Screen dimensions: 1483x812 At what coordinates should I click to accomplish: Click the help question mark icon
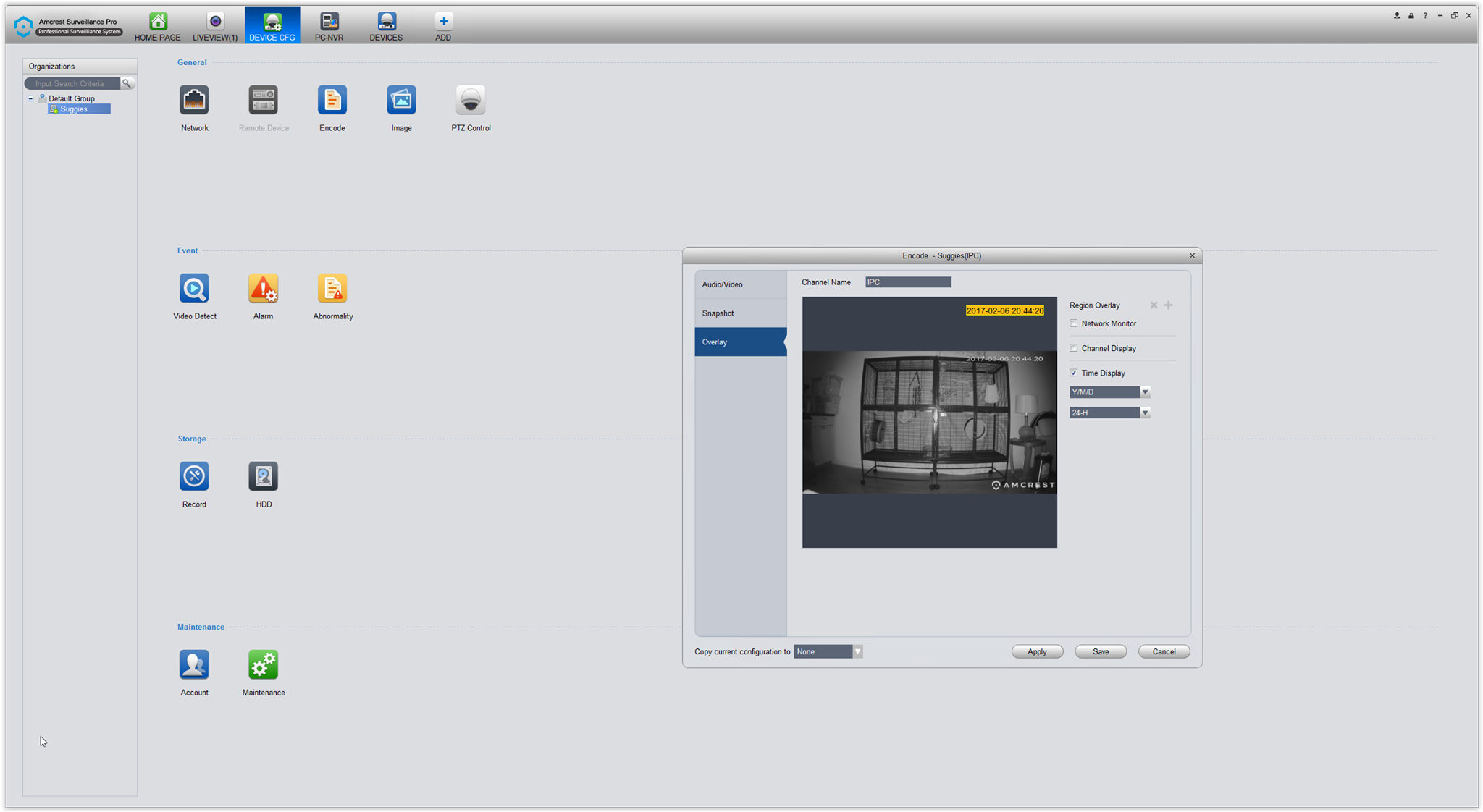[x=1425, y=15]
